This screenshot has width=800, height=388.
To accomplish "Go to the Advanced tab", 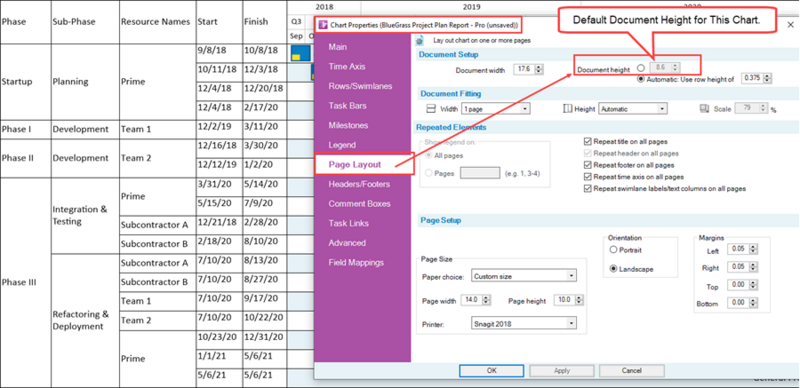I will 347,243.
